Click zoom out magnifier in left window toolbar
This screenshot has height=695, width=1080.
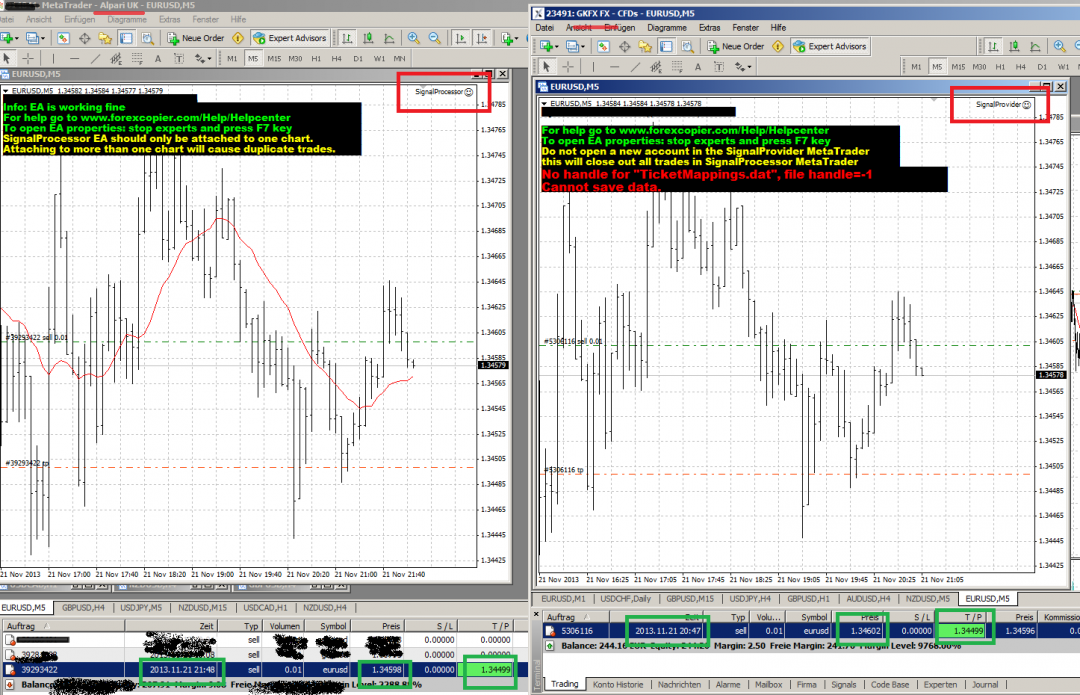point(434,38)
